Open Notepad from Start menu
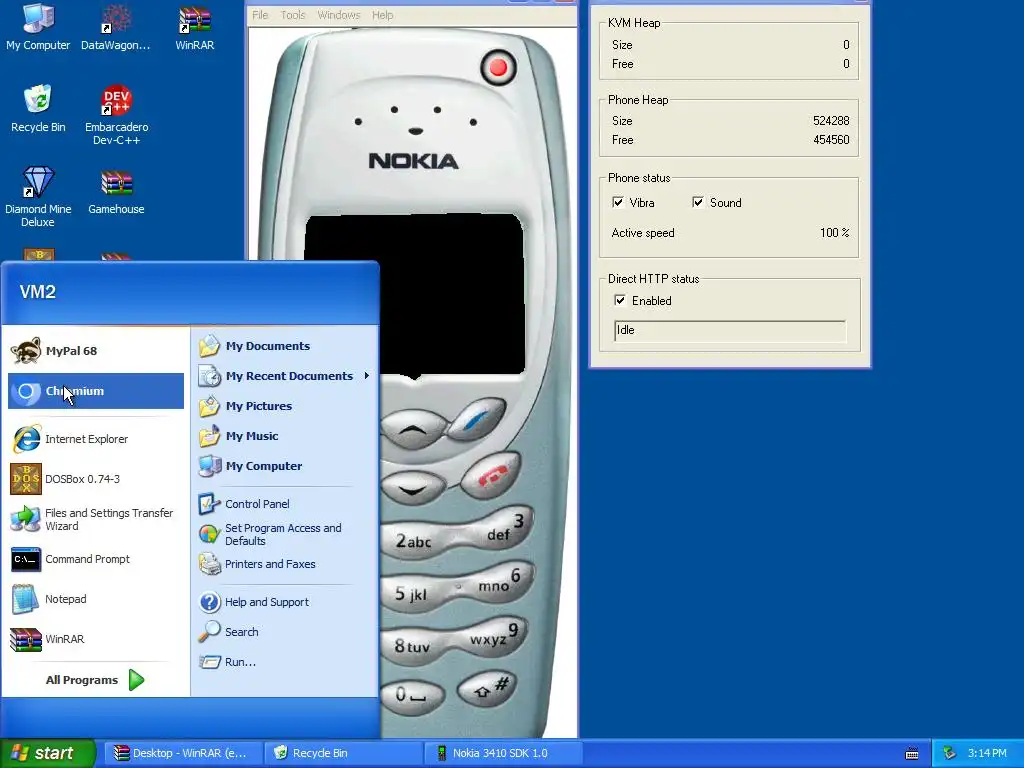Viewport: 1024px width, 768px height. point(96,599)
